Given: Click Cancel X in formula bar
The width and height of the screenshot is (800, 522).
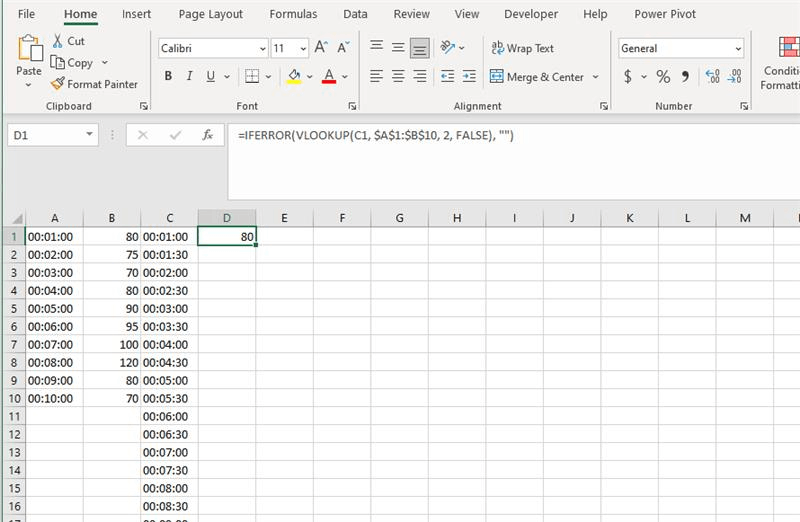Looking at the screenshot, I should [143, 135].
